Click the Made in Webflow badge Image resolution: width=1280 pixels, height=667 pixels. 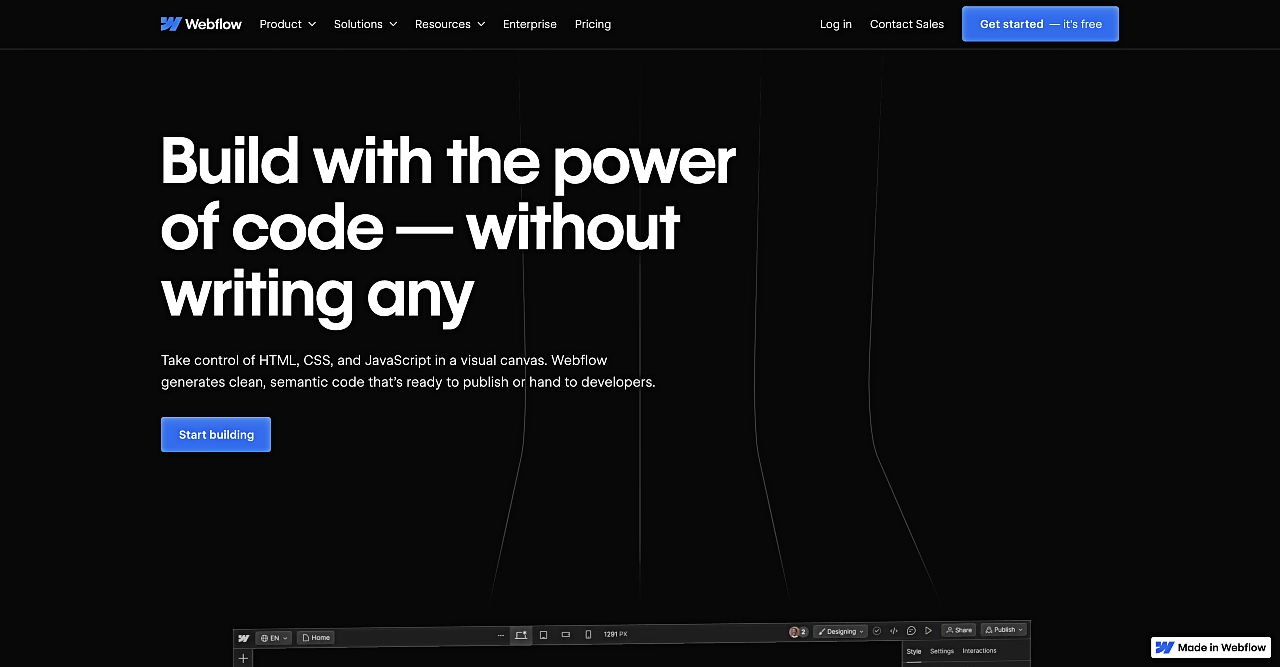click(1211, 647)
